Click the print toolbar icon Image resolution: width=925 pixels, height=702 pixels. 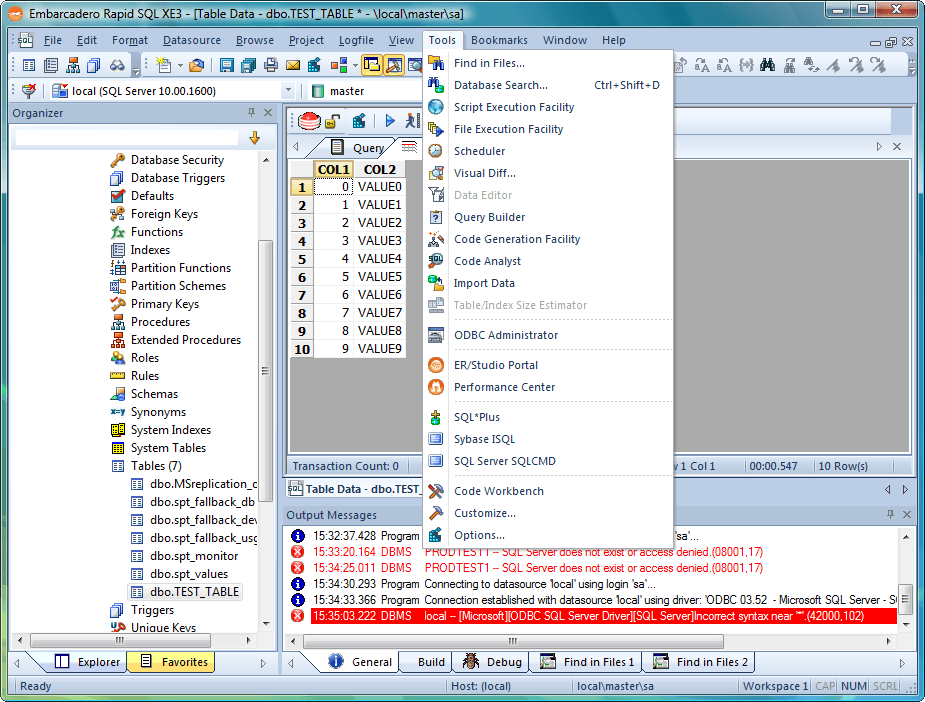click(x=271, y=65)
